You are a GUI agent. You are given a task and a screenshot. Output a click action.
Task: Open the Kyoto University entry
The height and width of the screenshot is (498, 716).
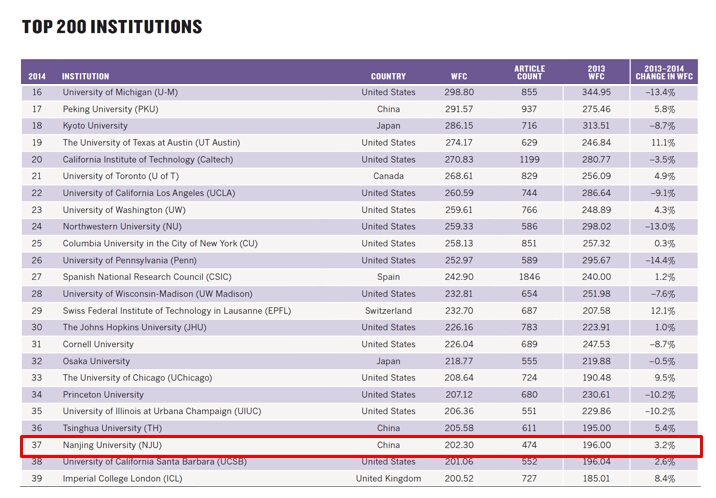[x=95, y=126]
